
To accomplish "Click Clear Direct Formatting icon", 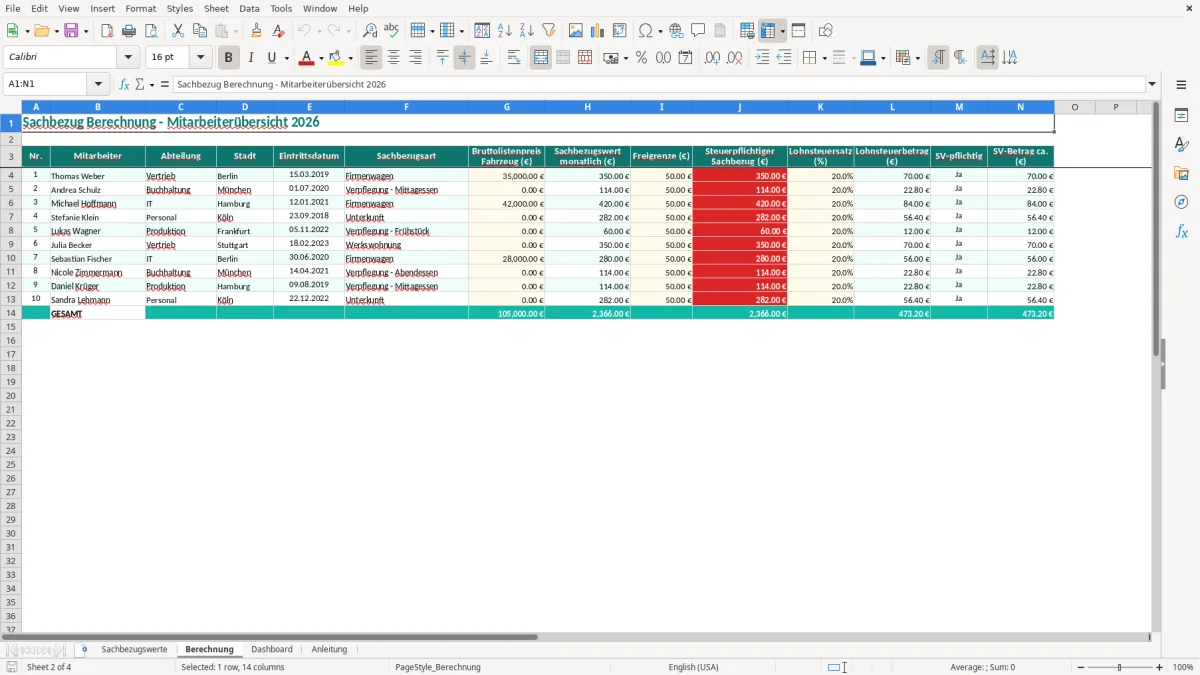I will click(278, 31).
